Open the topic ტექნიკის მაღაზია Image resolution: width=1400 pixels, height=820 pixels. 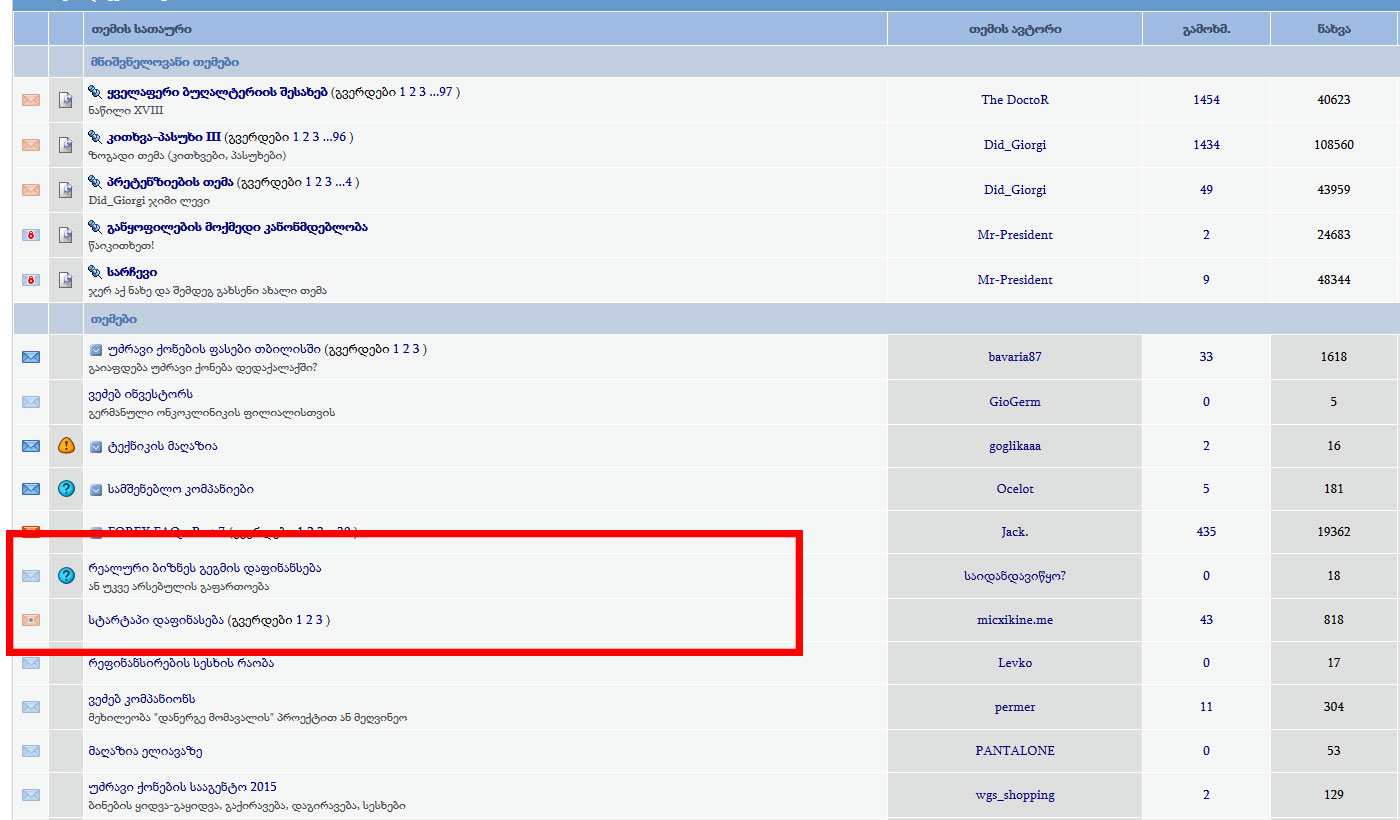coord(162,446)
